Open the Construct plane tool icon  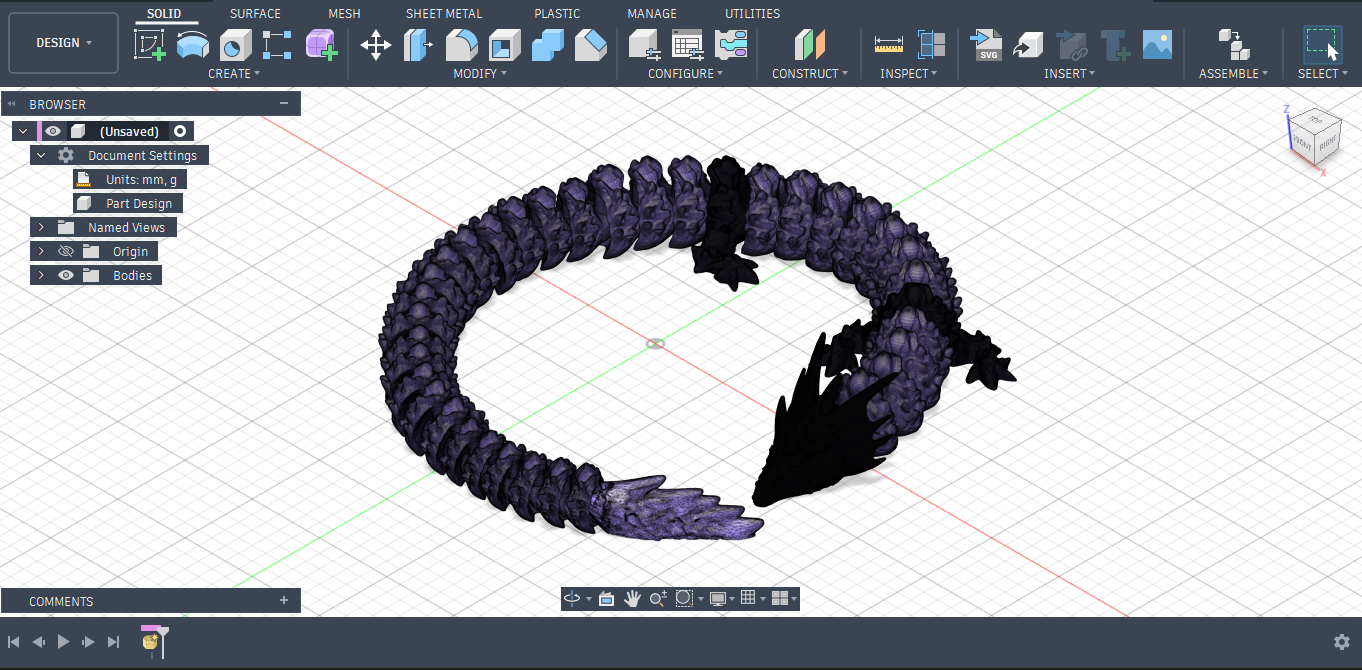810,45
